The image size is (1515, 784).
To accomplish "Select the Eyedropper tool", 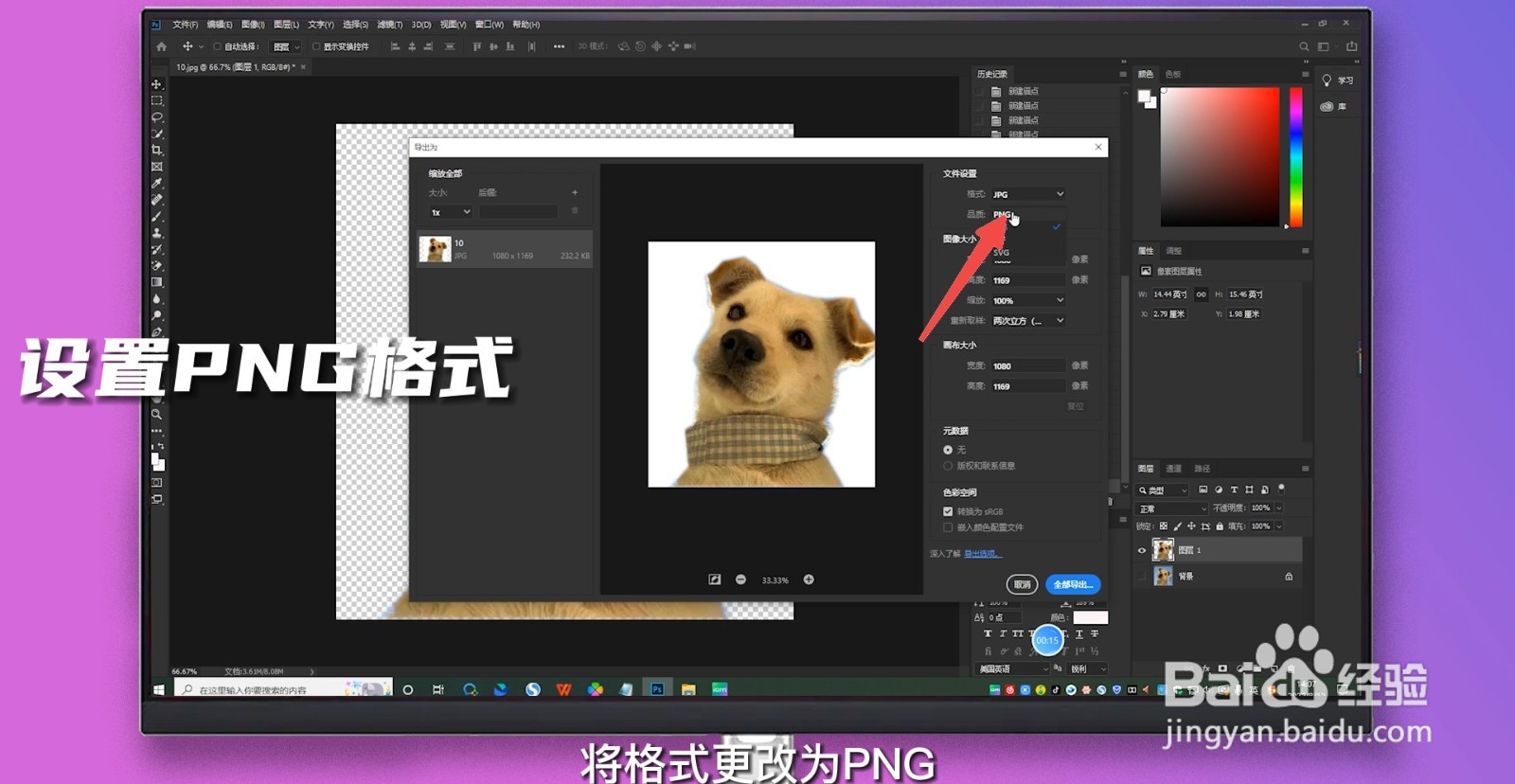I will [157, 183].
